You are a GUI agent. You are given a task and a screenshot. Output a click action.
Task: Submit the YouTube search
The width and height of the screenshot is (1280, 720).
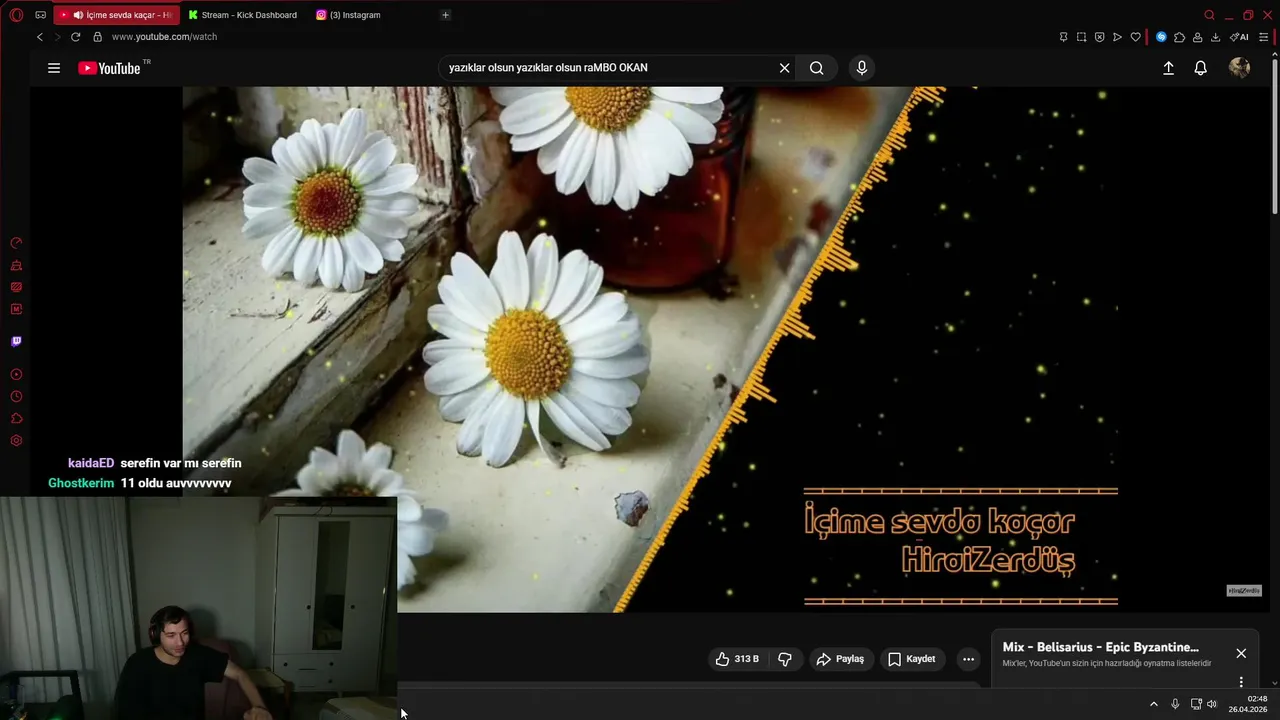(817, 68)
